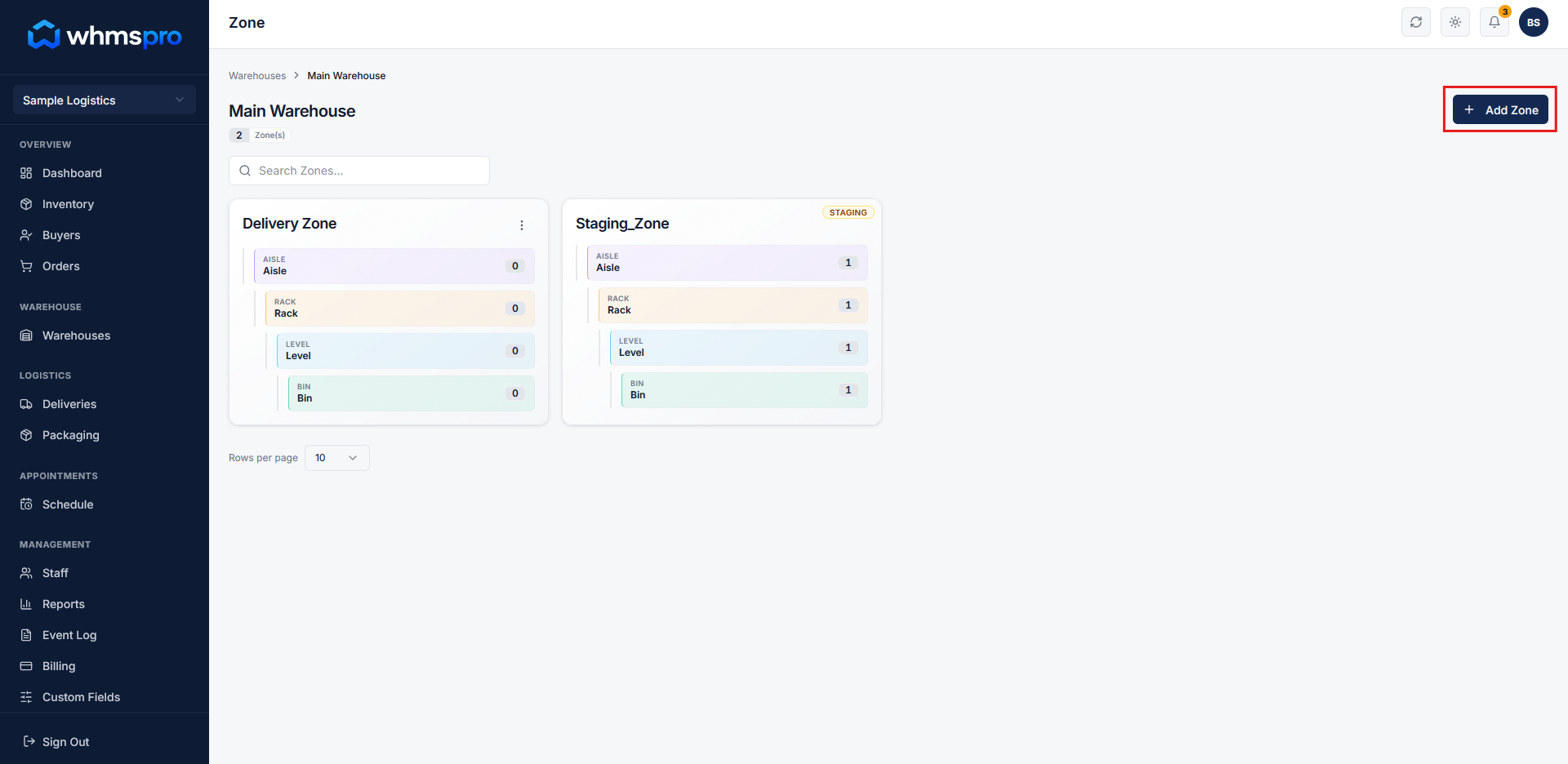Click the Main Warehouse breadcrumb
1568x764 pixels.
click(x=346, y=76)
